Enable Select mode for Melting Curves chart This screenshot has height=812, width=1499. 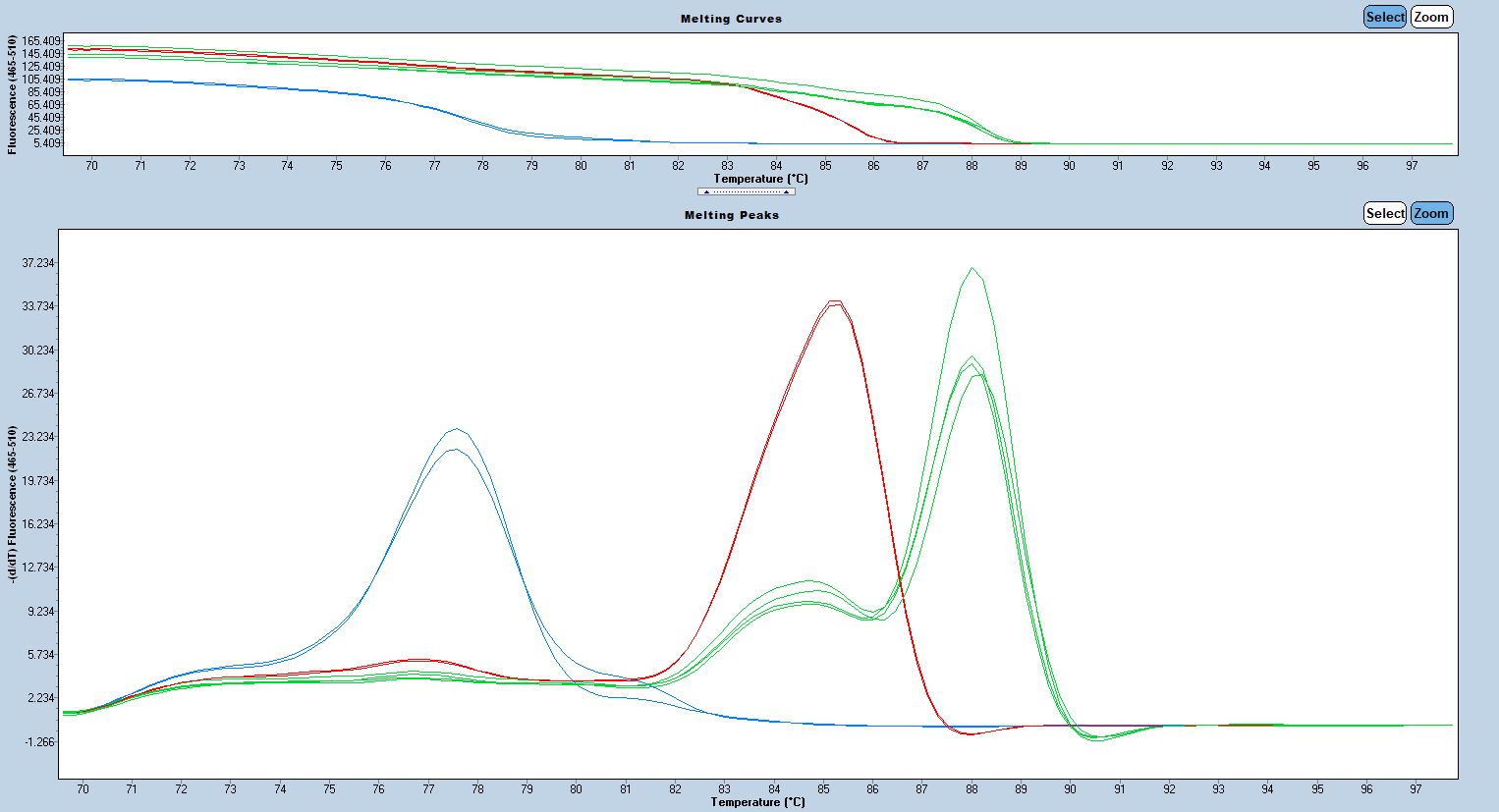[1385, 17]
